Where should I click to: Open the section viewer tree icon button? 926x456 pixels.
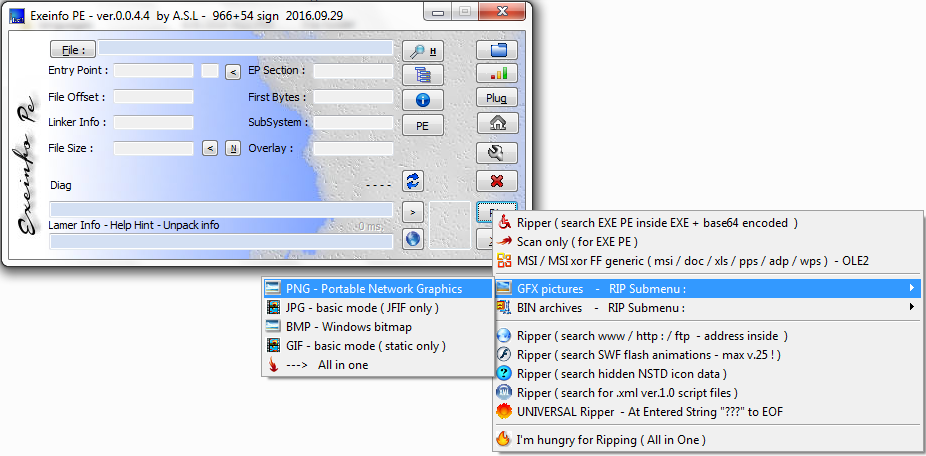point(422,75)
